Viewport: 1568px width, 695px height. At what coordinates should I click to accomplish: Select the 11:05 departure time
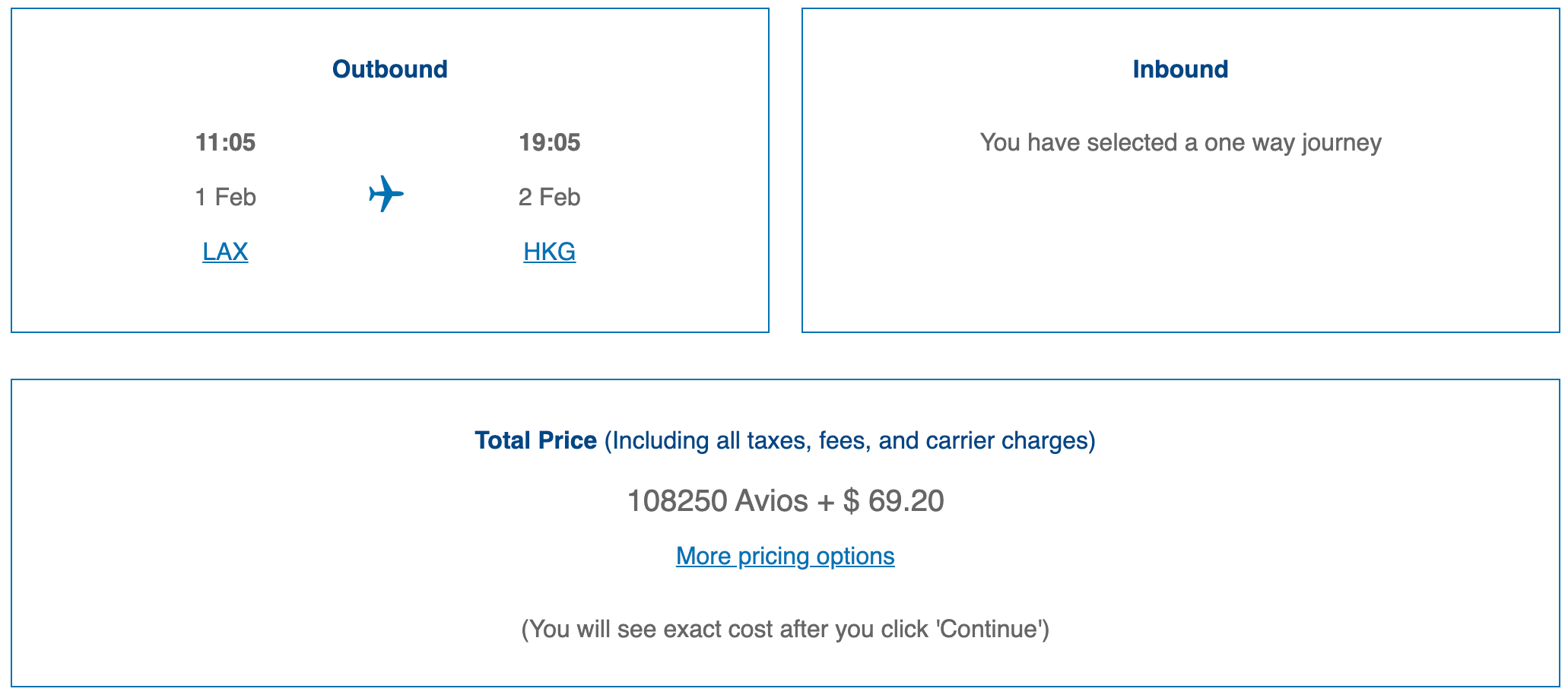pos(225,142)
